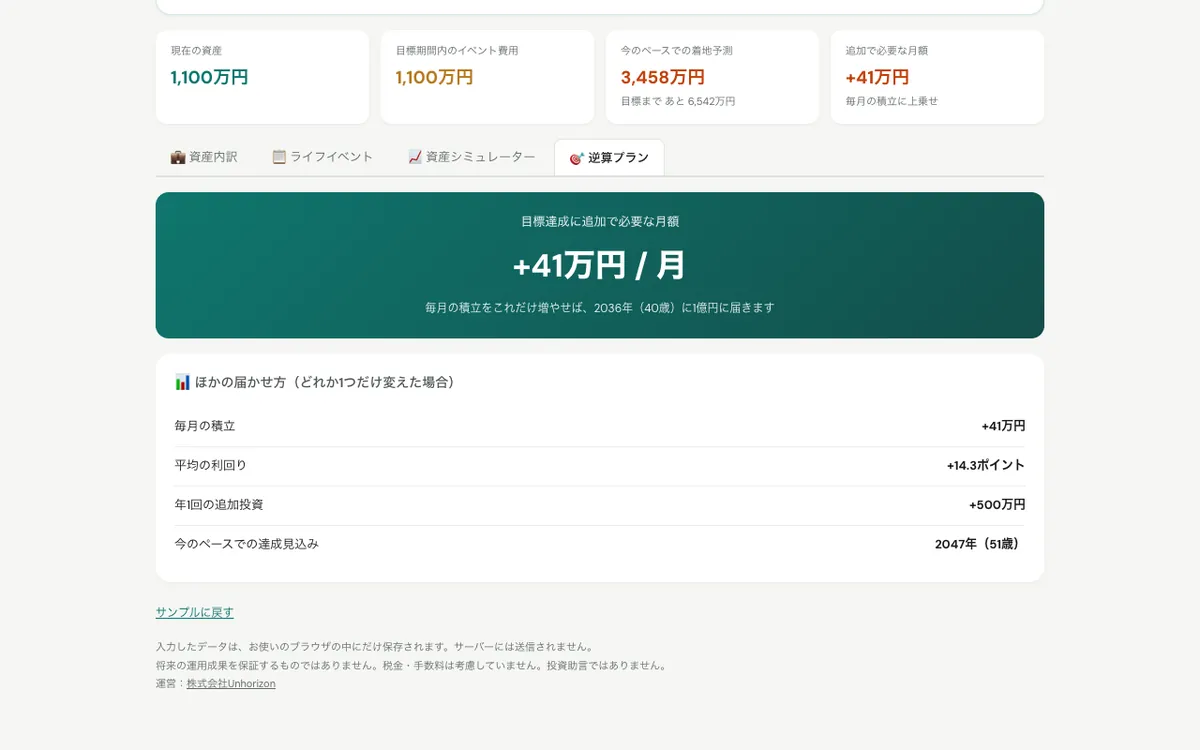1200x750 pixels.
Task: Open the 資産内訳 tab
Action: click(204, 157)
